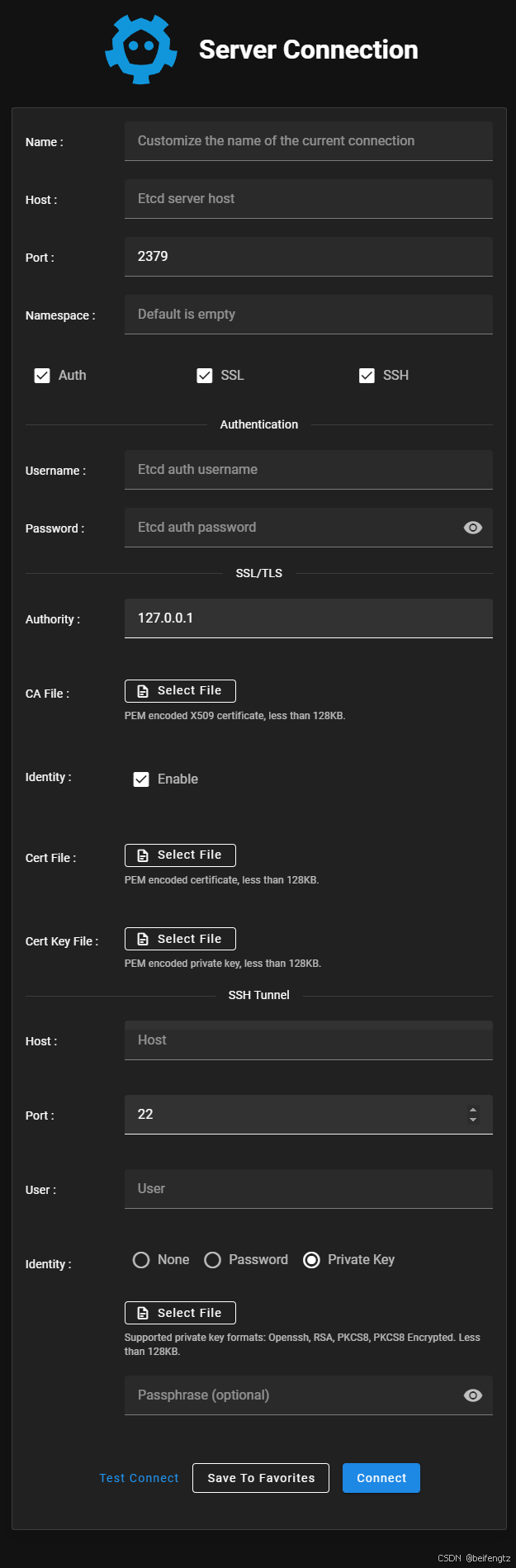
Task: Choose the None identity option
Action: 141,1260
